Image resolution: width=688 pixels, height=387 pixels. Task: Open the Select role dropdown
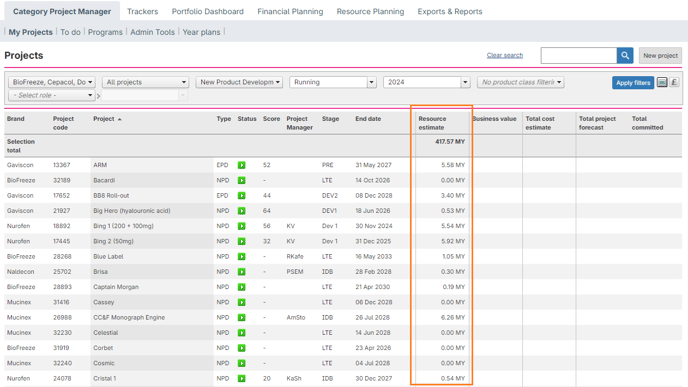tap(52, 95)
